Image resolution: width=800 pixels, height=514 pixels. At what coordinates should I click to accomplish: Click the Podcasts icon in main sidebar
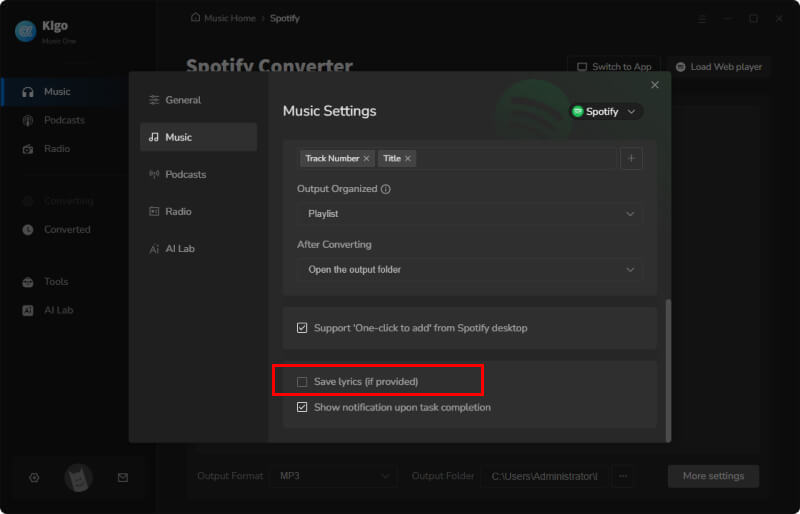click(x=28, y=120)
